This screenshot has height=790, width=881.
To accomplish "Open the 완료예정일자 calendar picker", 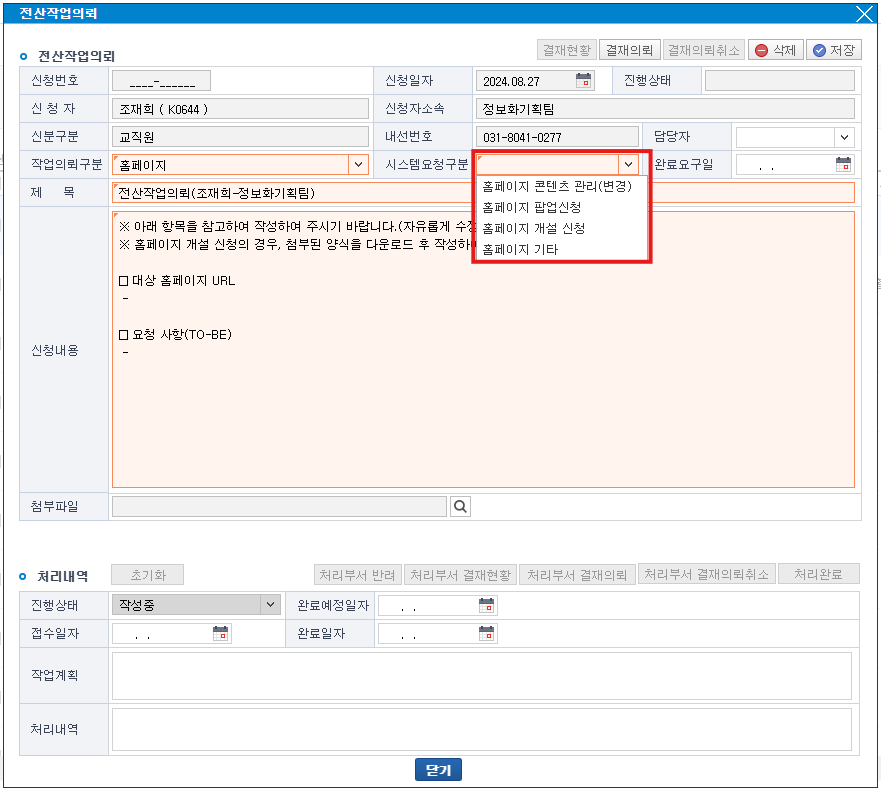I will click(x=486, y=605).
